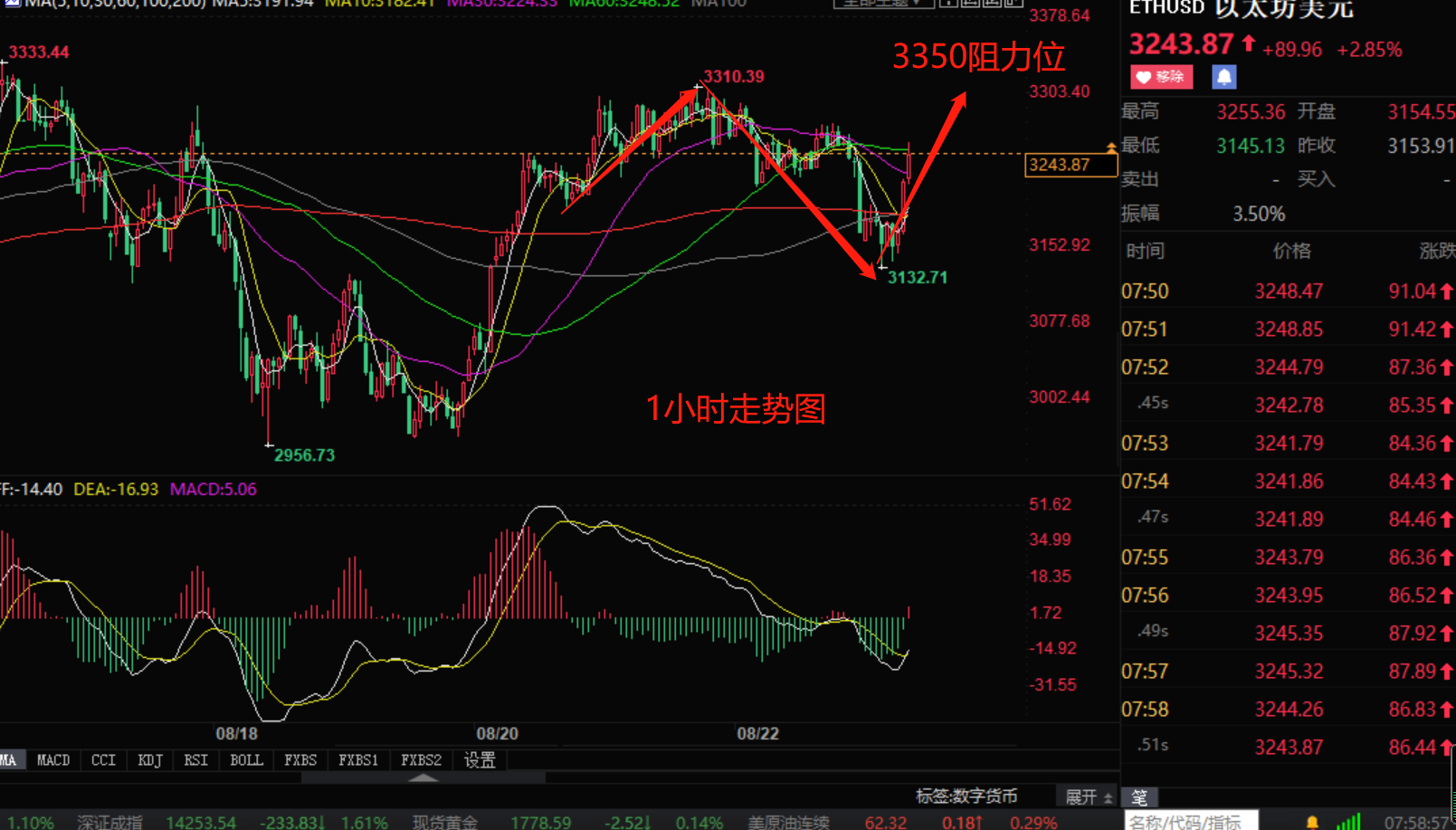Click the 08/22 date marker on the time axis

pos(757,733)
